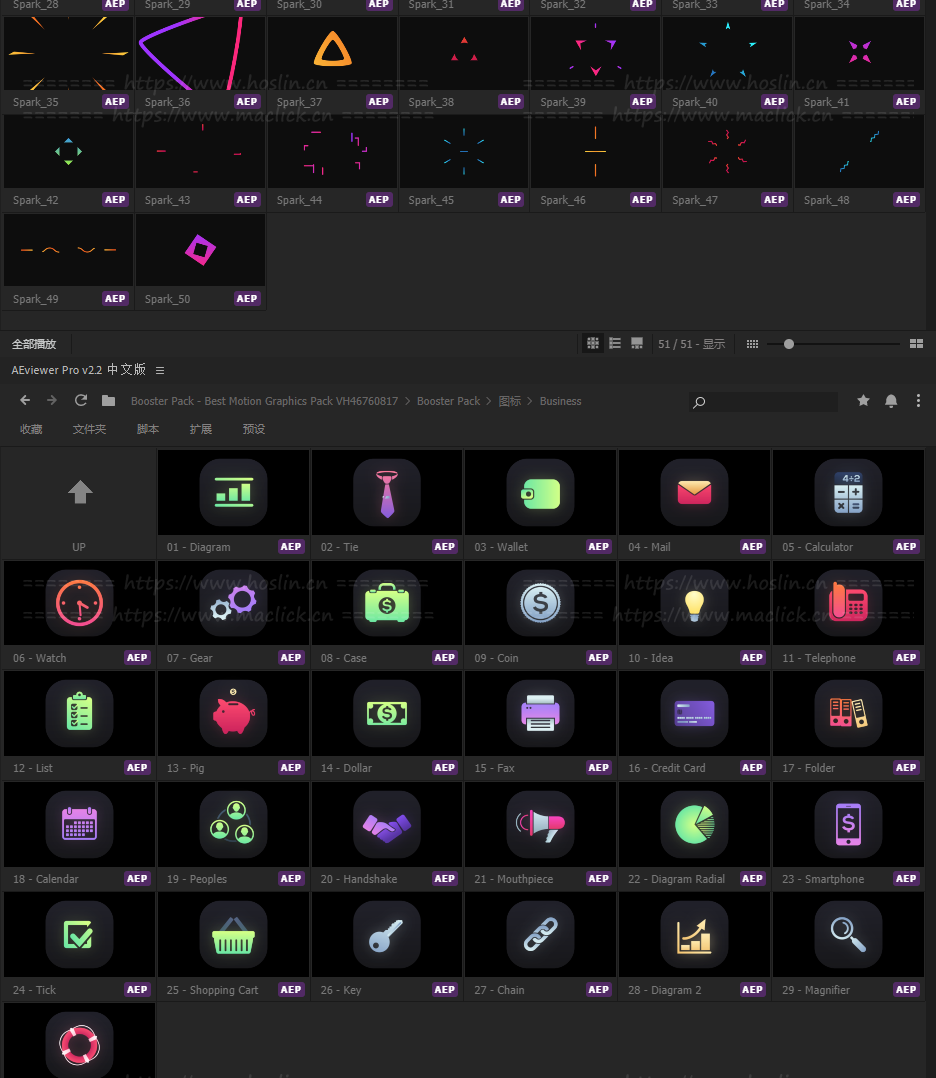Select the 26 - Key item
The width and height of the screenshot is (936, 1078).
[x=387, y=946]
